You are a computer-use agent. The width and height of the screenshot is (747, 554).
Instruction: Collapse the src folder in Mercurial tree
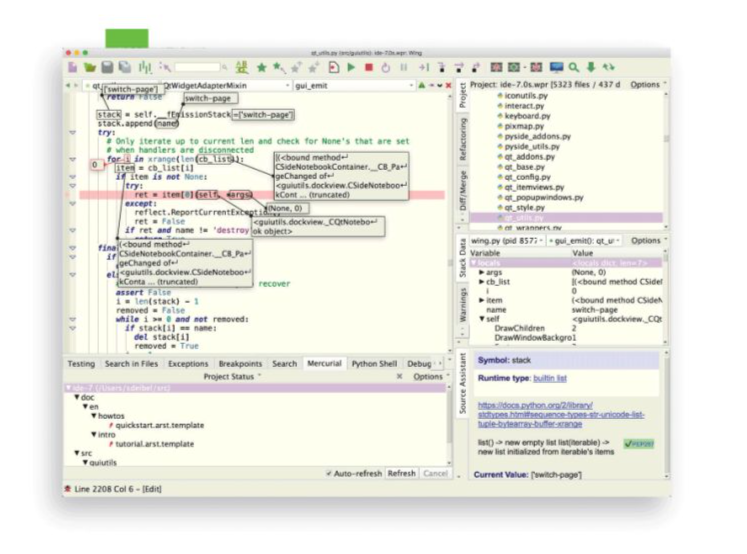(x=77, y=453)
